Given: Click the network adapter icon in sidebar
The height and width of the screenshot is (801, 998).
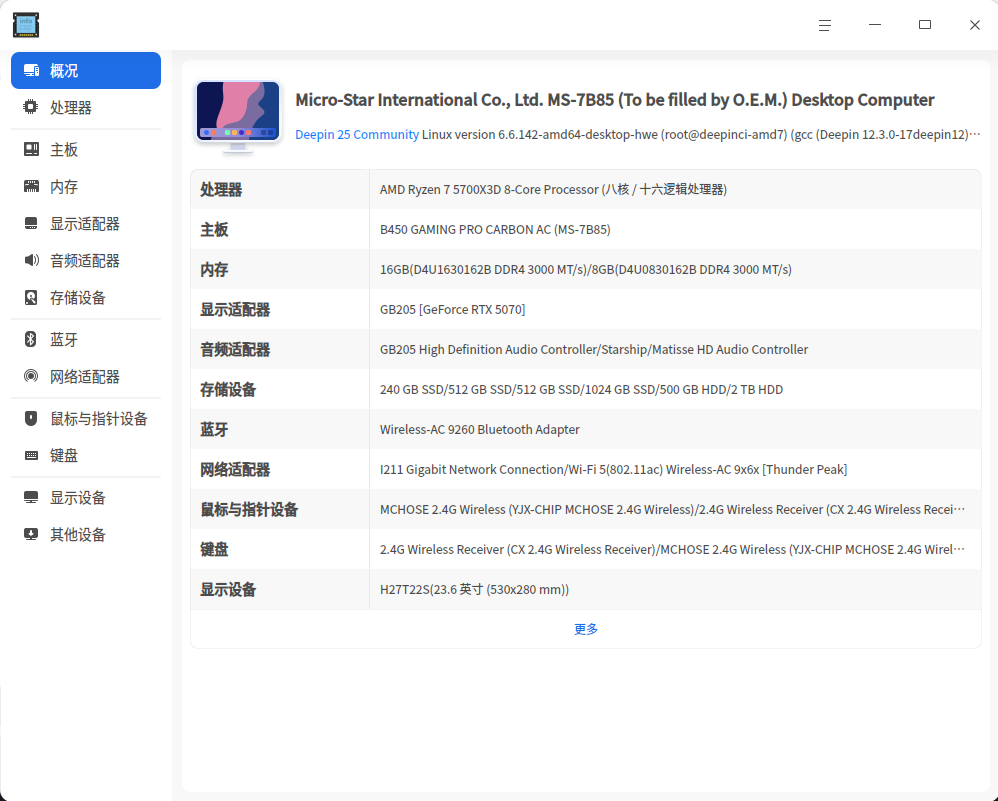Looking at the screenshot, I should point(31,376).
